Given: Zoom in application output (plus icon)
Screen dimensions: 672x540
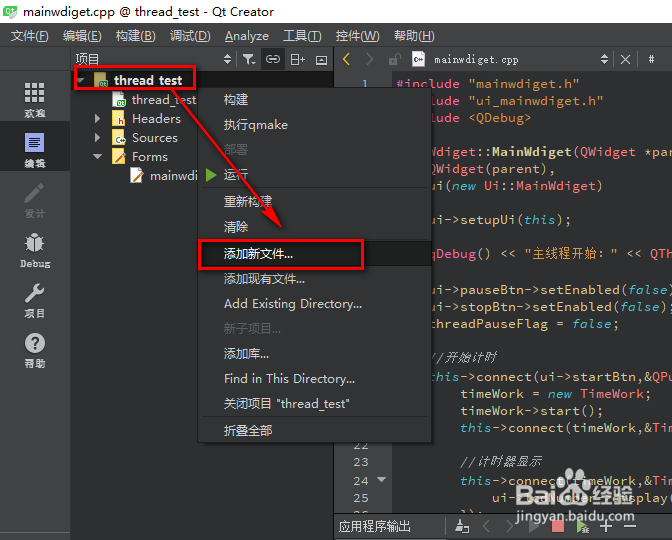Looking at the screenshot, I should (606, 526).
